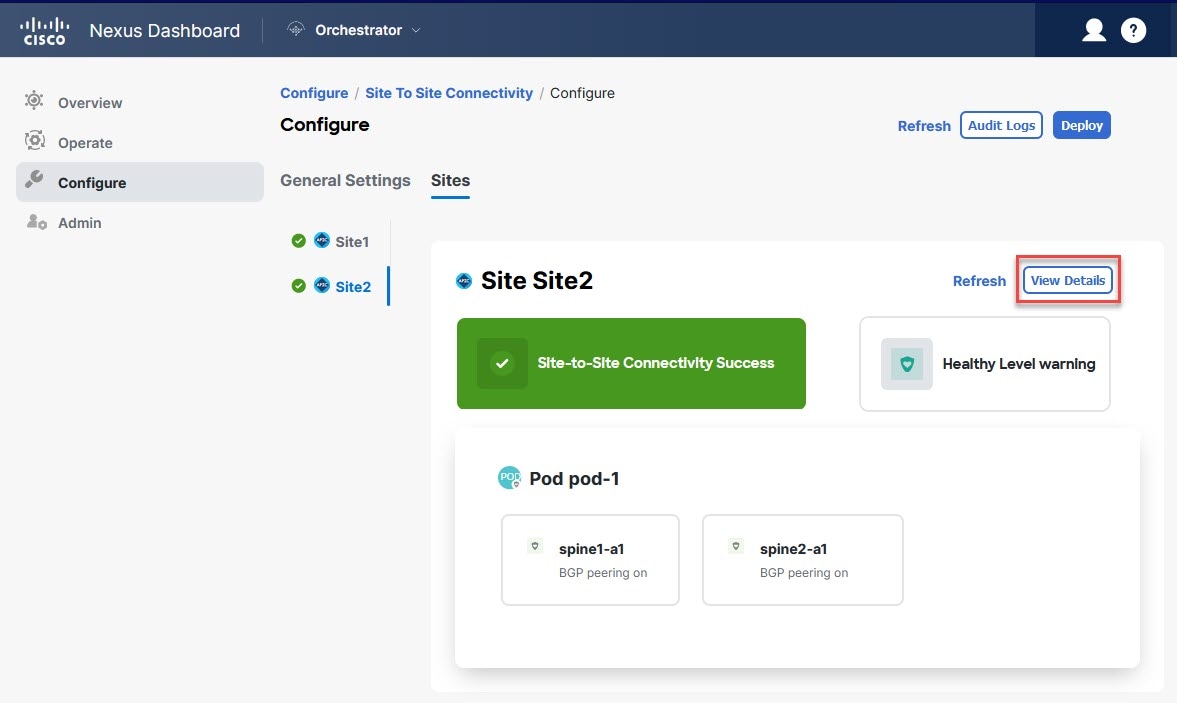Click the Operate sidebar icon
This screenshot has width=1177, height=703.
(x=35, y=140)
